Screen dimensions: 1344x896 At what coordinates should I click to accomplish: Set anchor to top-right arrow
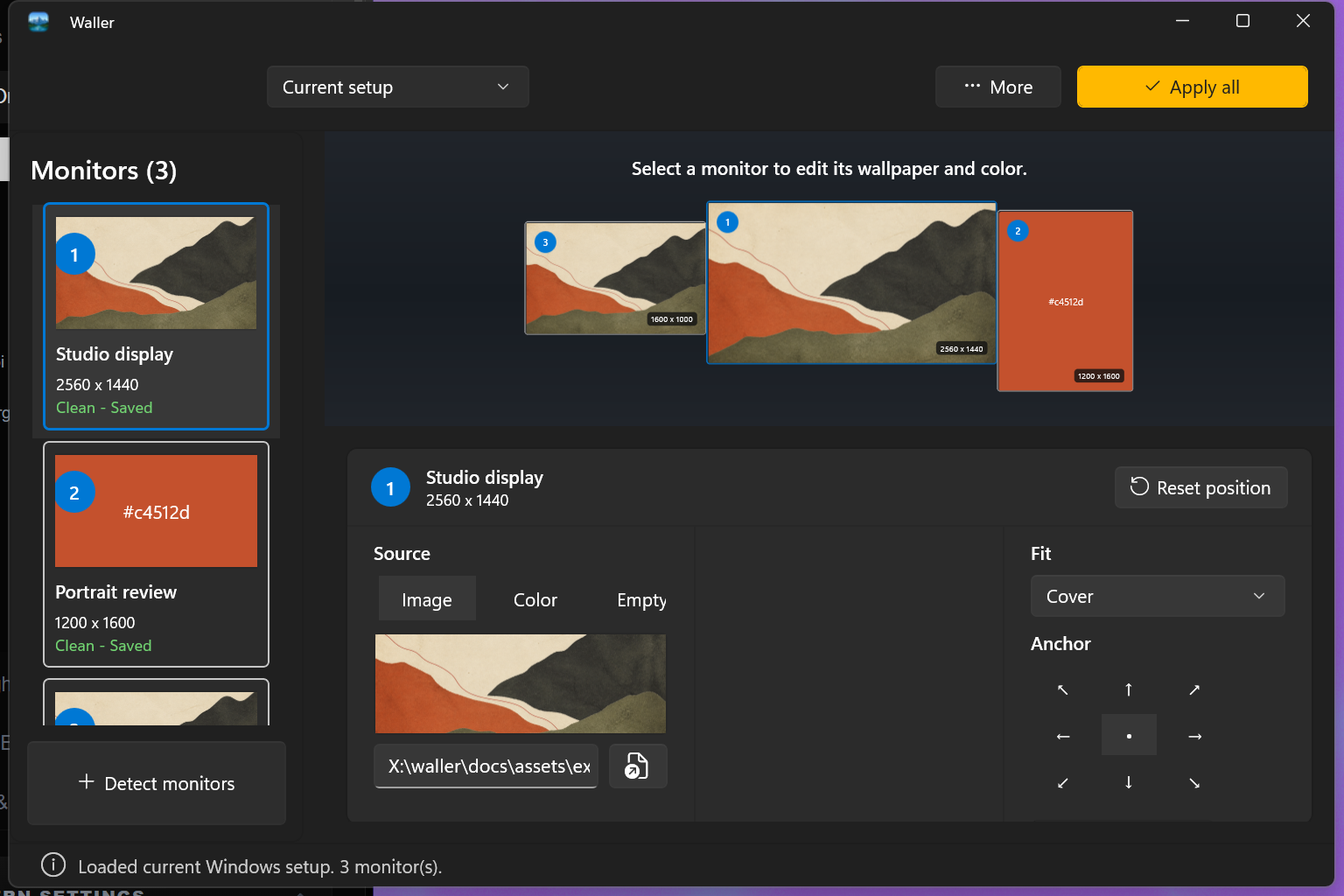tap(1194, 689)
